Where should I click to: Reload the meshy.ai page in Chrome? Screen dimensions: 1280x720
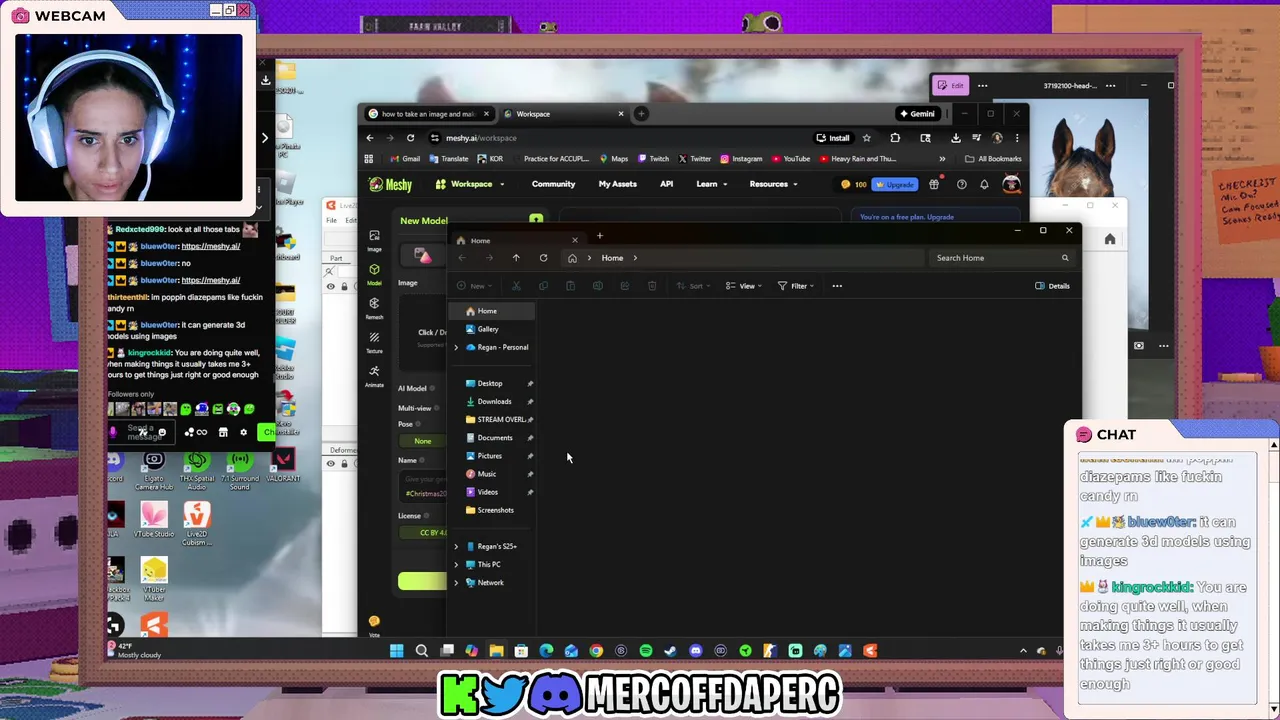click(x=410, y=138)
